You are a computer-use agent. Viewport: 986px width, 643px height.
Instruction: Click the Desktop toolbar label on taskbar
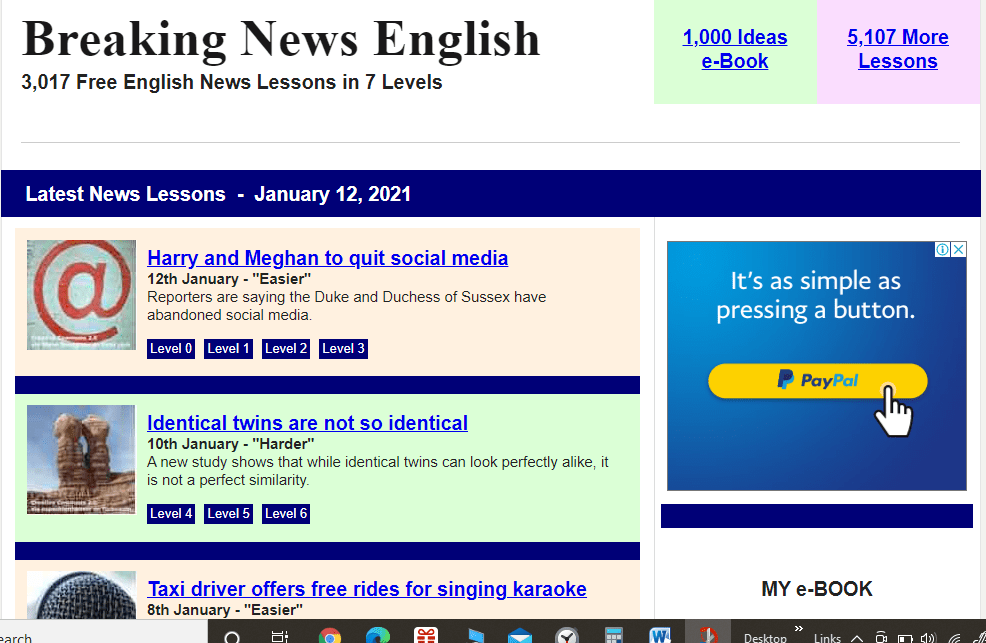coord(765,637)
